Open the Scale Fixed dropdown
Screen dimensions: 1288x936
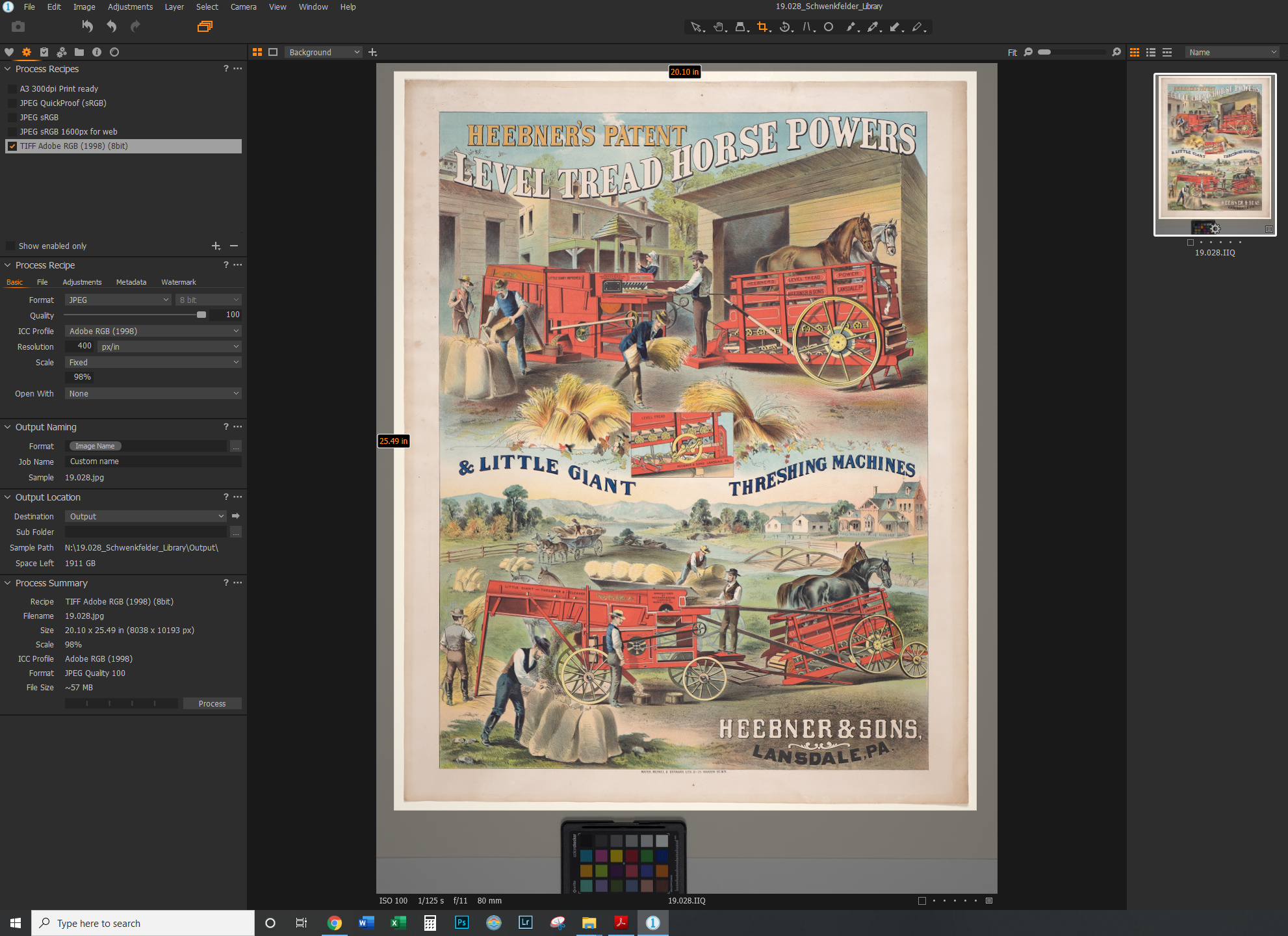tap(153, 362)
